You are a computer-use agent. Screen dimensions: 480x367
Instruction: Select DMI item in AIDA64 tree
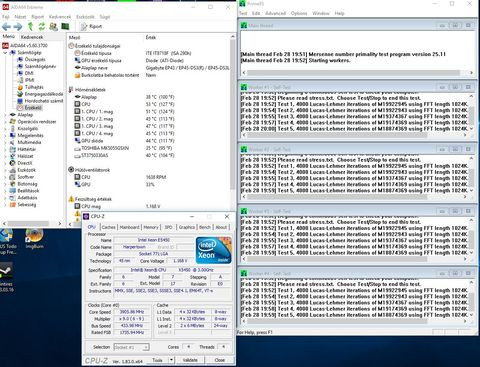pos(29,73)
